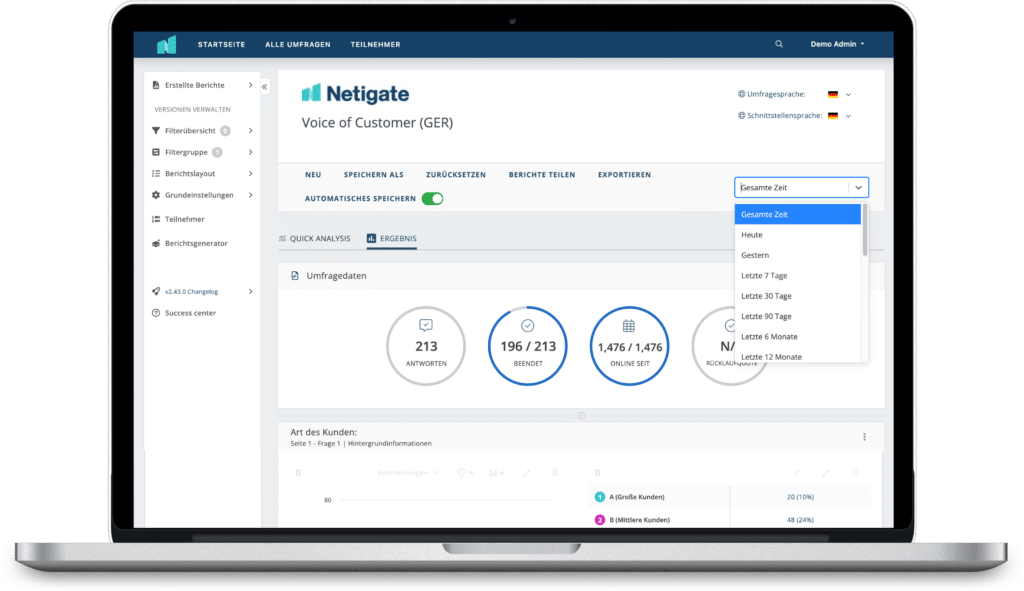Click the Antworten speech bubble icon
Image resolution: width=1024 pixels, height=591 pixels.
point(426,325)
